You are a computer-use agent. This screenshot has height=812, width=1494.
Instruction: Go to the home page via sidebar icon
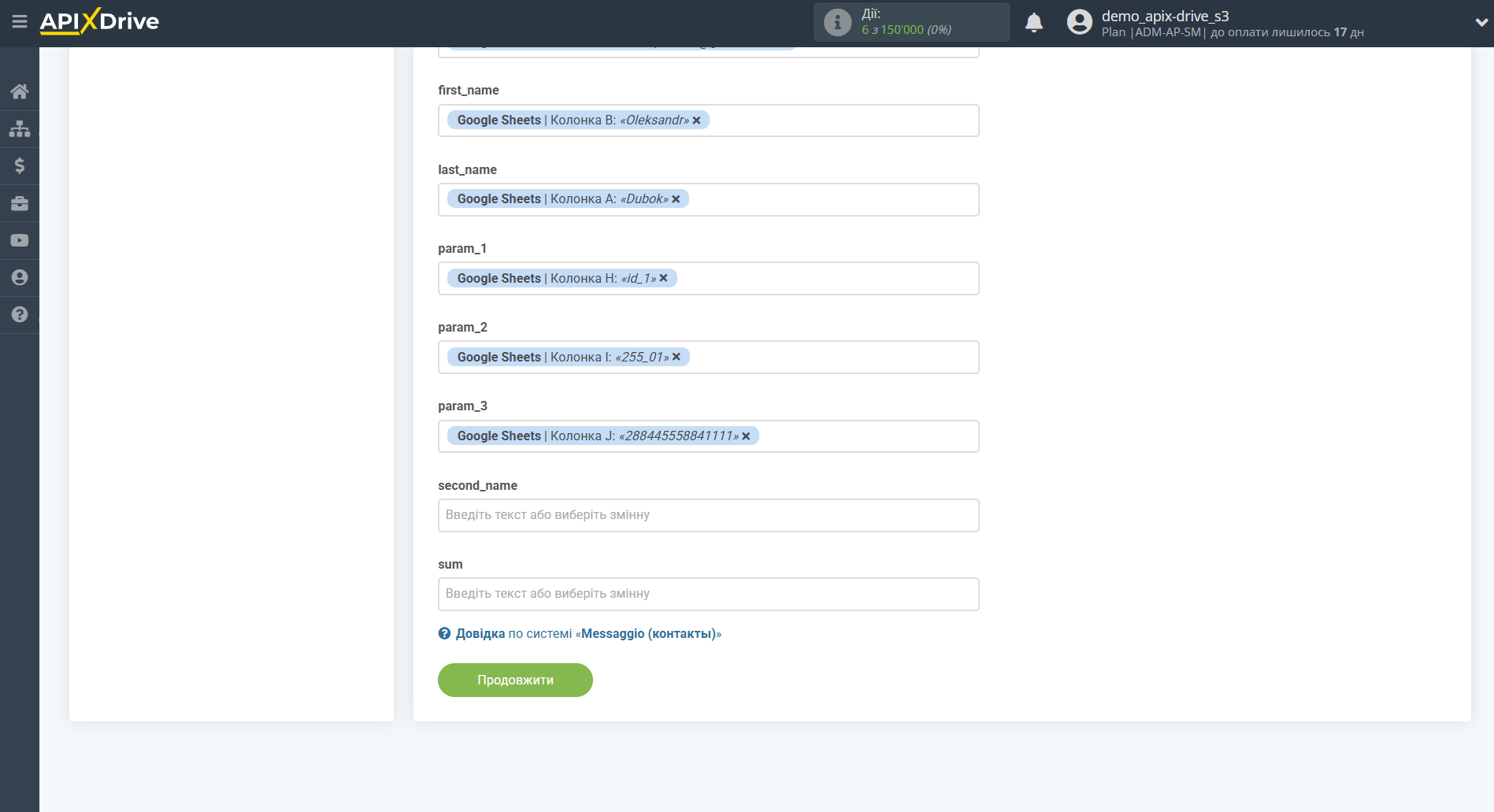pos(20,91)
